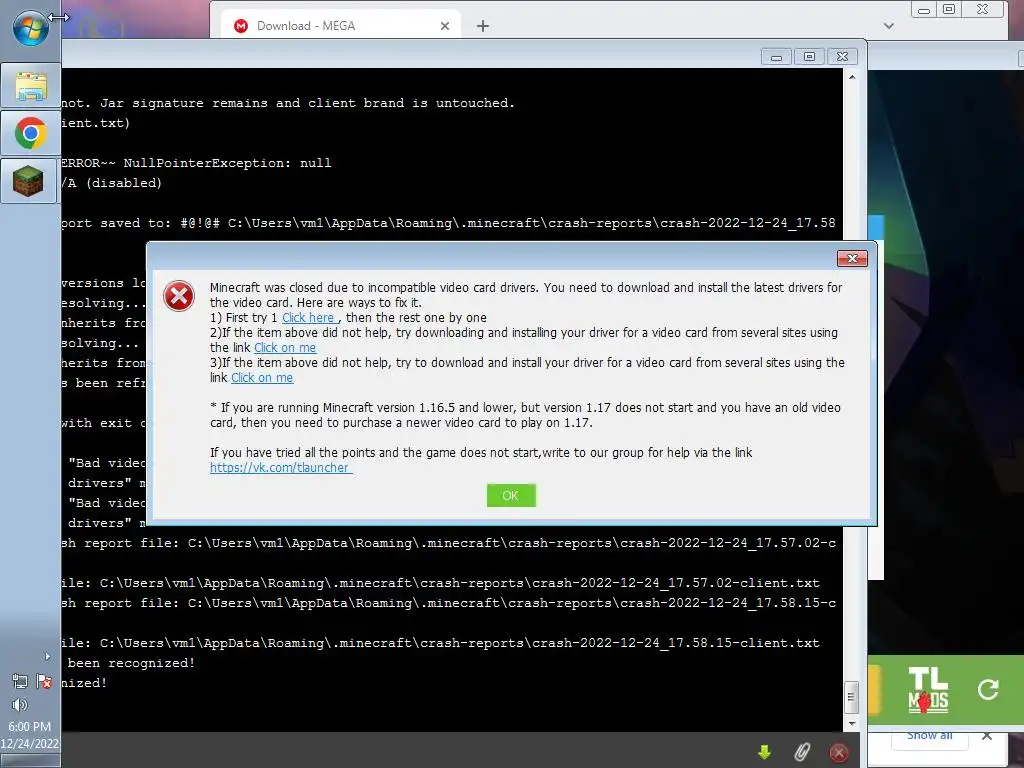Image resolution: width=1024 pixels, height=768 pixels.
Task: Open the Minecraft launcher taskbar icon
Action: (30, 180)
